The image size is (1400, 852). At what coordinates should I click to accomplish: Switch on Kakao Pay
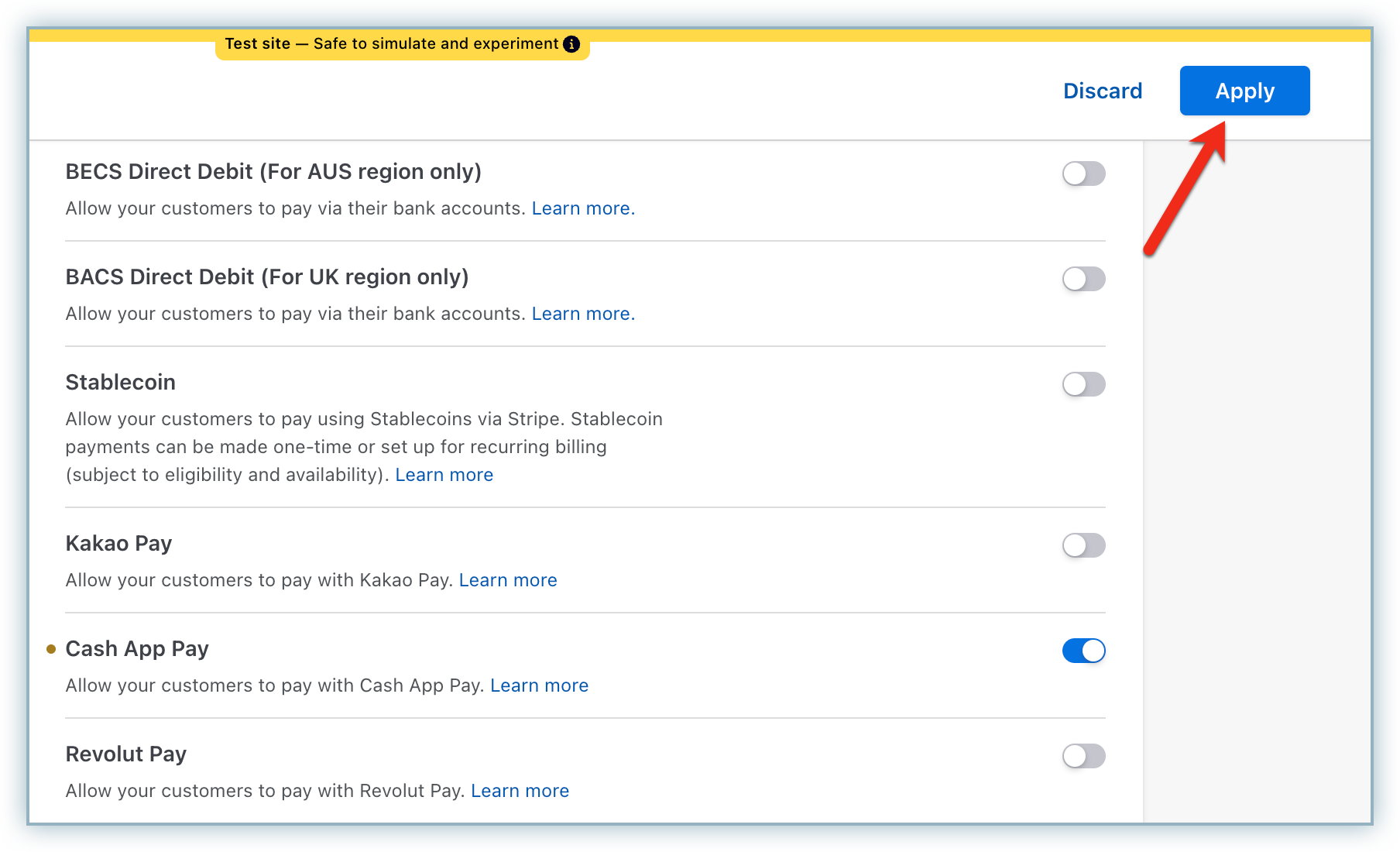[x=1083, y=545]
